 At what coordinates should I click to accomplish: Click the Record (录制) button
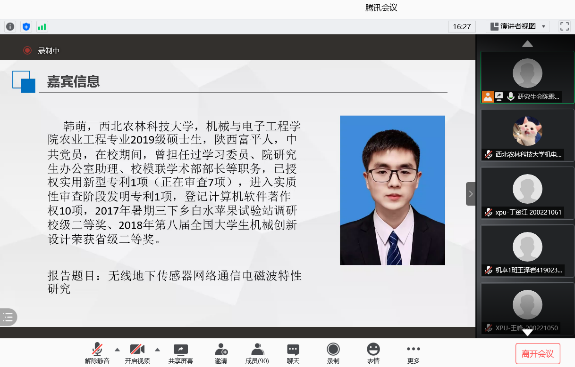tap(333, 353)
